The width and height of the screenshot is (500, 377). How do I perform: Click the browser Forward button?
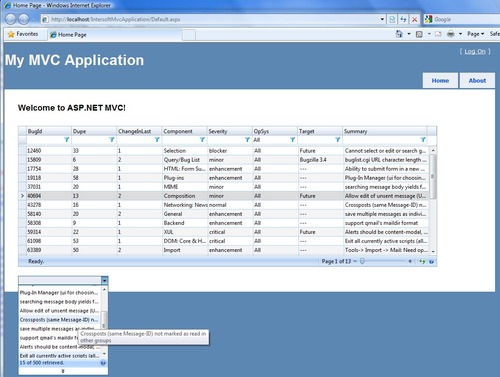point(24,19)
